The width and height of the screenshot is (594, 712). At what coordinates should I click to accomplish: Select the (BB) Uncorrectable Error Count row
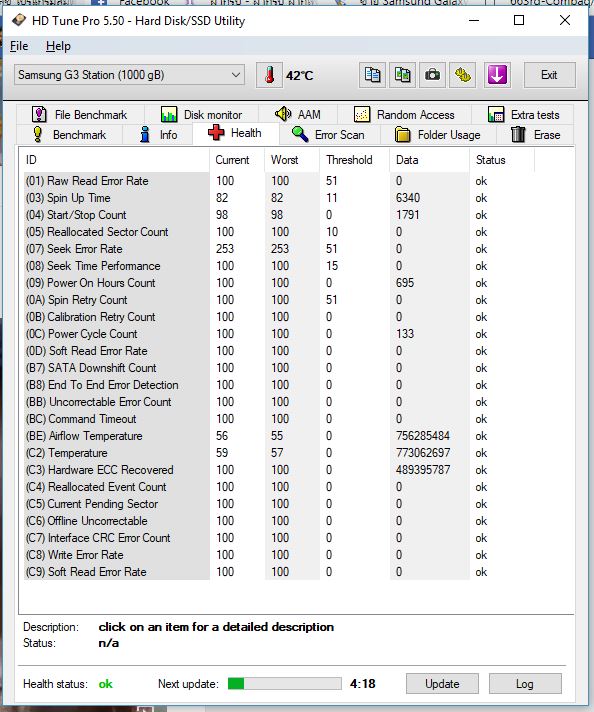tap(279, 402)
